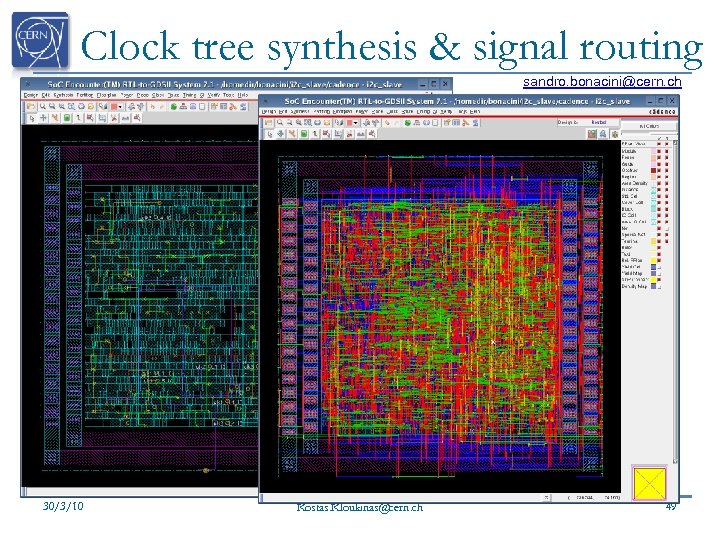Toggle visibility checkbox for the Block row

click(x=659, y=209)
